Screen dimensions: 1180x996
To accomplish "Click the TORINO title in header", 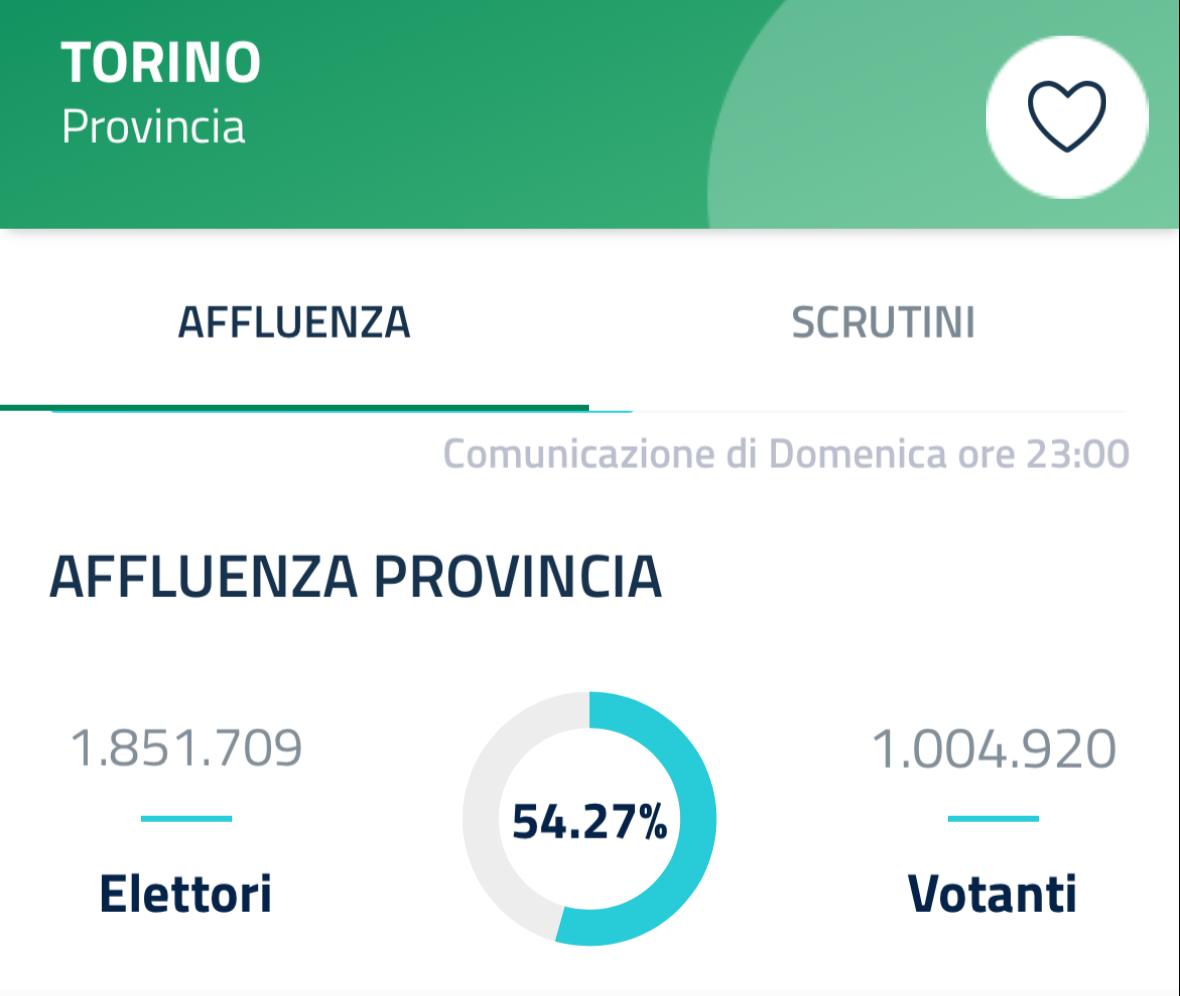I will click(161, 64).
